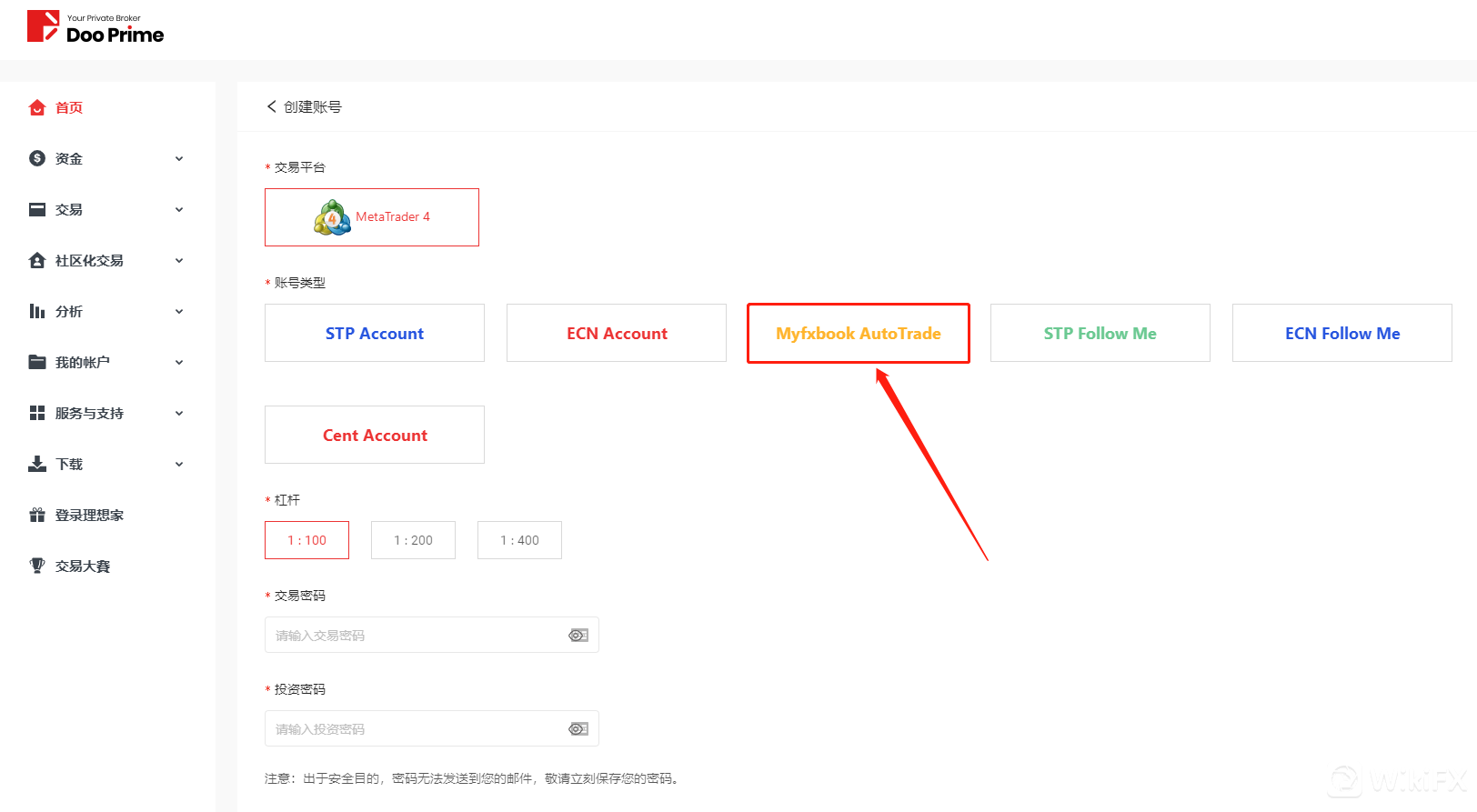The width and height of the screenshot is (1477, 812).
Task: Click the bar chart analysis icon
Action: tap(37, 311)
